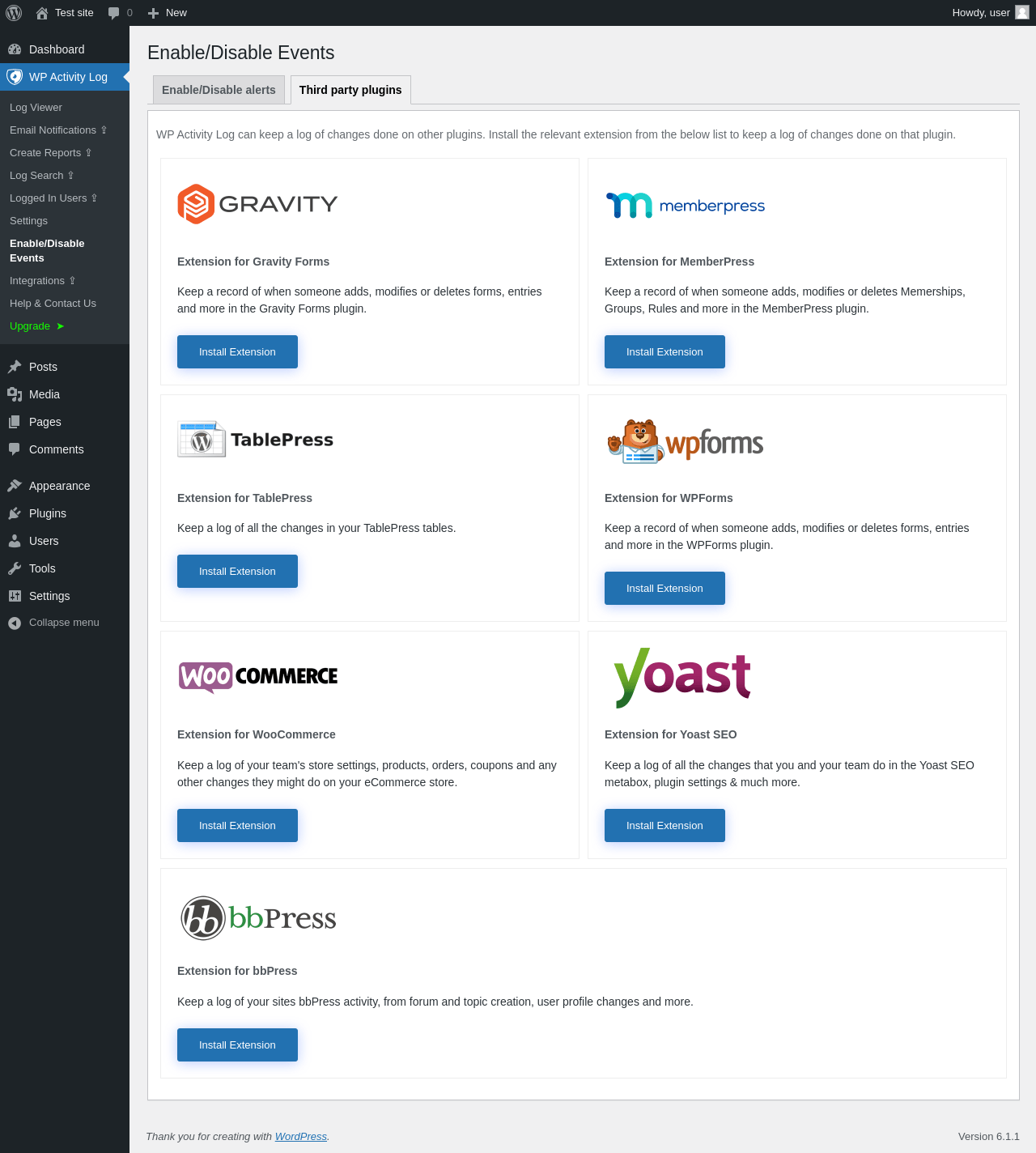Click the Collapse menu arrow icon
1036x1153 pixels.
(x=15, y=623)
